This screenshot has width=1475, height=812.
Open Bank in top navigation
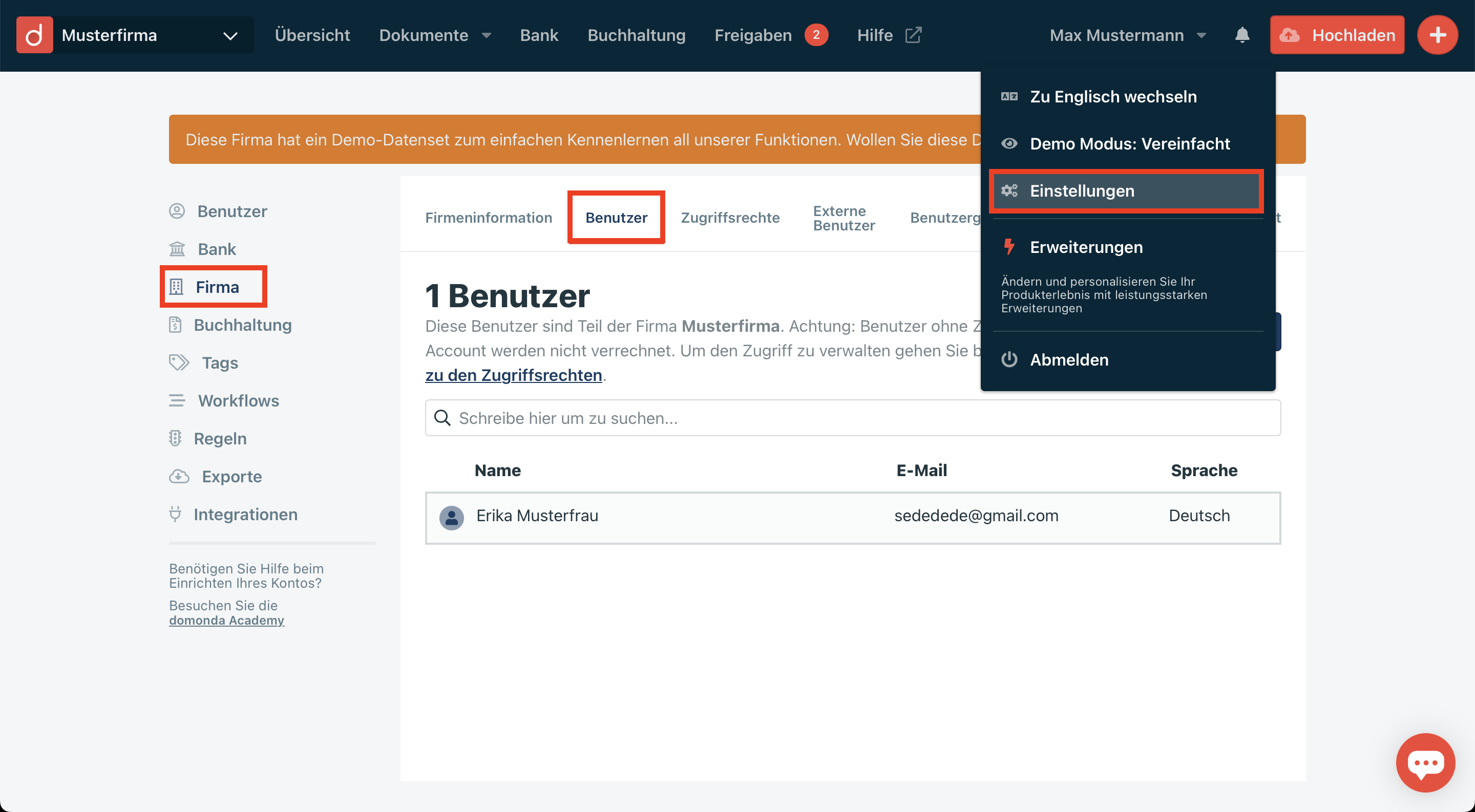coord(539,35)
